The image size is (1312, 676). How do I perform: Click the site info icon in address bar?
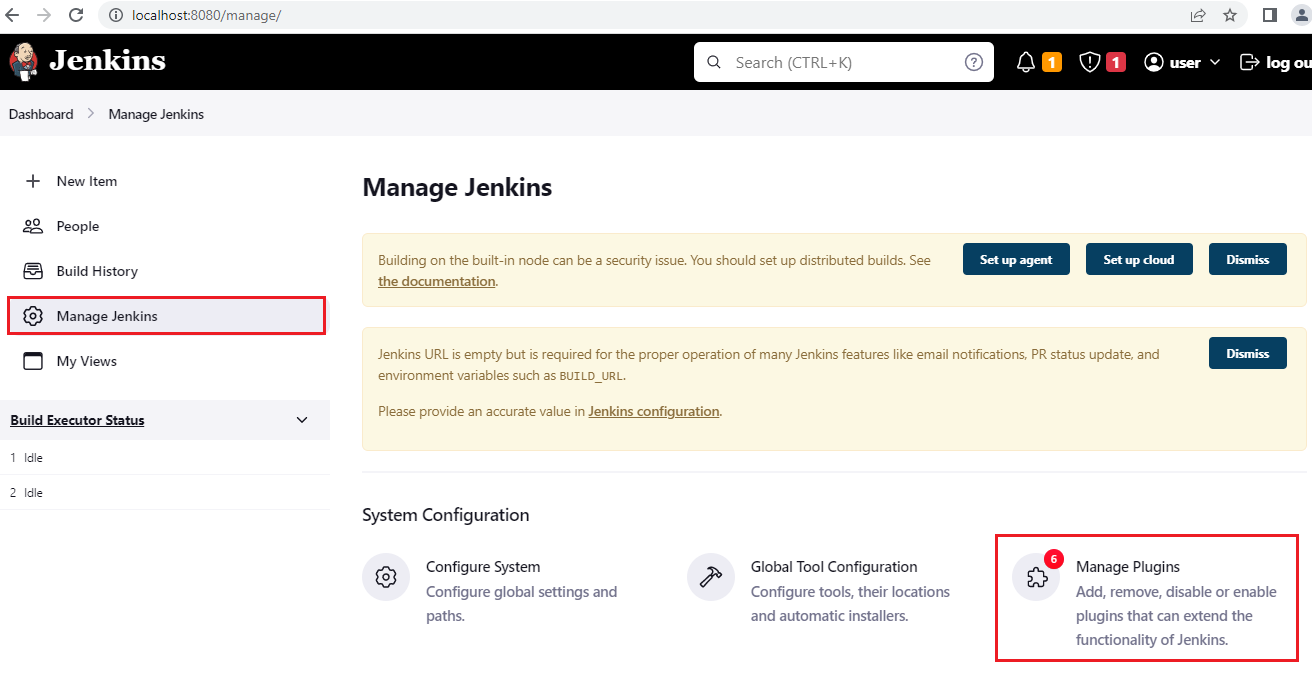tap(116, 15)
